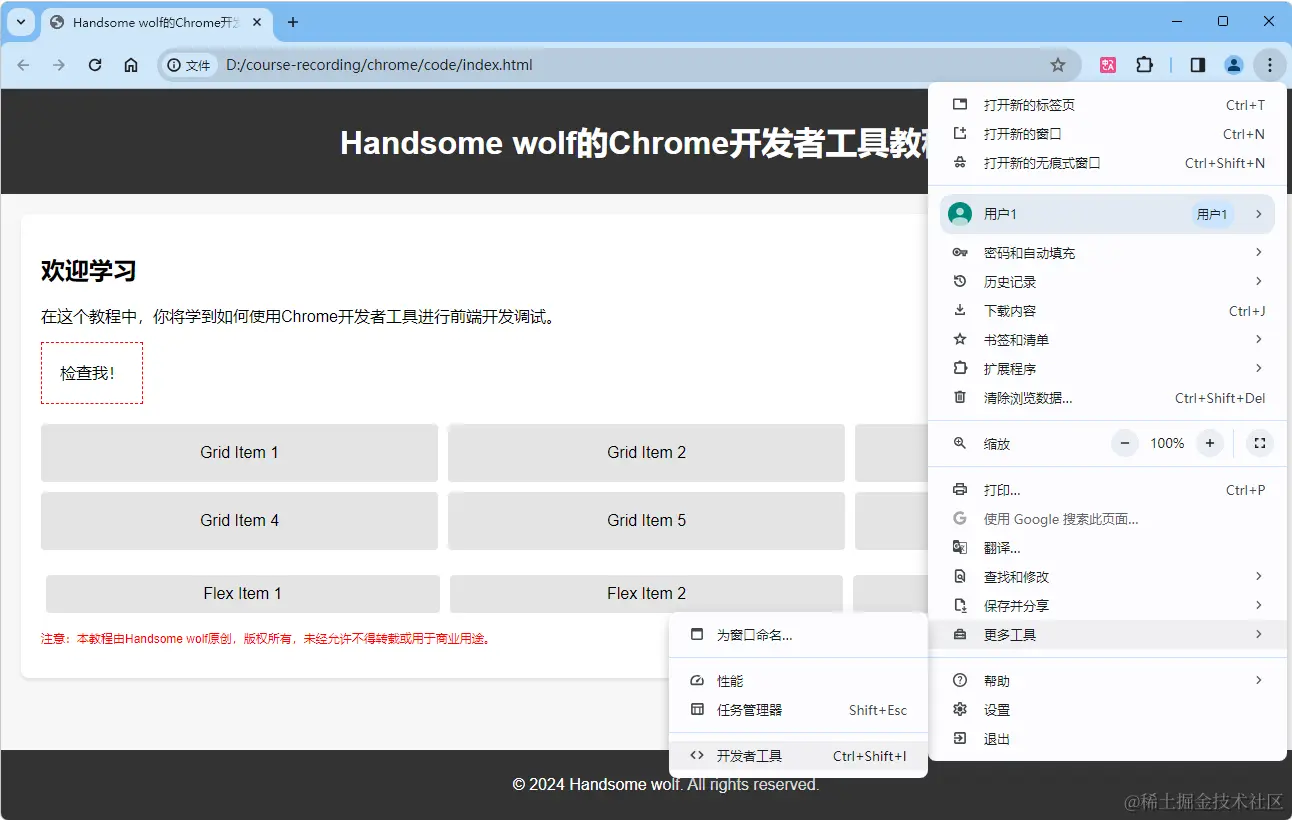Bookmark this page with the star icon
Image resolution: width=1292 pixels, height=820 pixels.
(x=1058, y=65)
